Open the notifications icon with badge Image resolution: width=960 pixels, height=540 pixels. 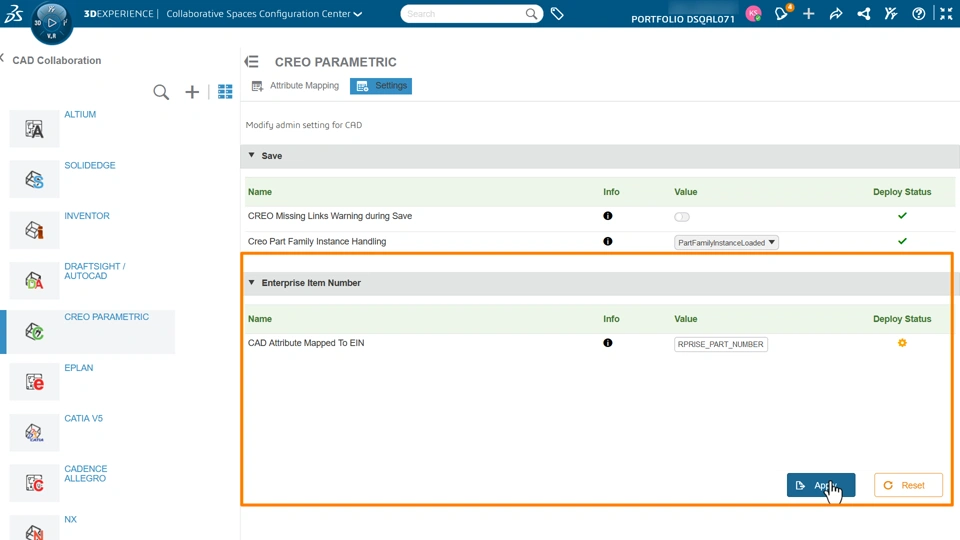[x=782, y=13]
